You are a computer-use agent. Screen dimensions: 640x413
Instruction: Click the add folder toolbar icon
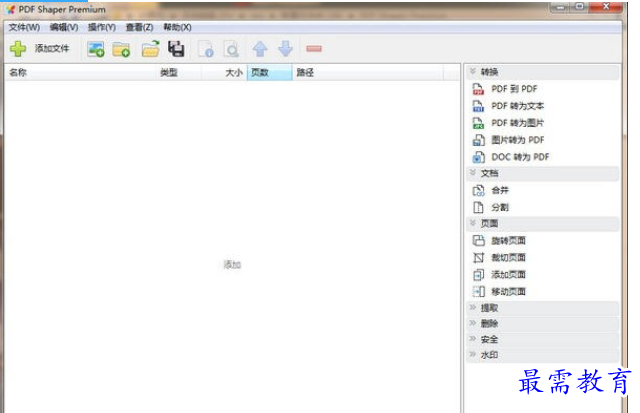121,49
